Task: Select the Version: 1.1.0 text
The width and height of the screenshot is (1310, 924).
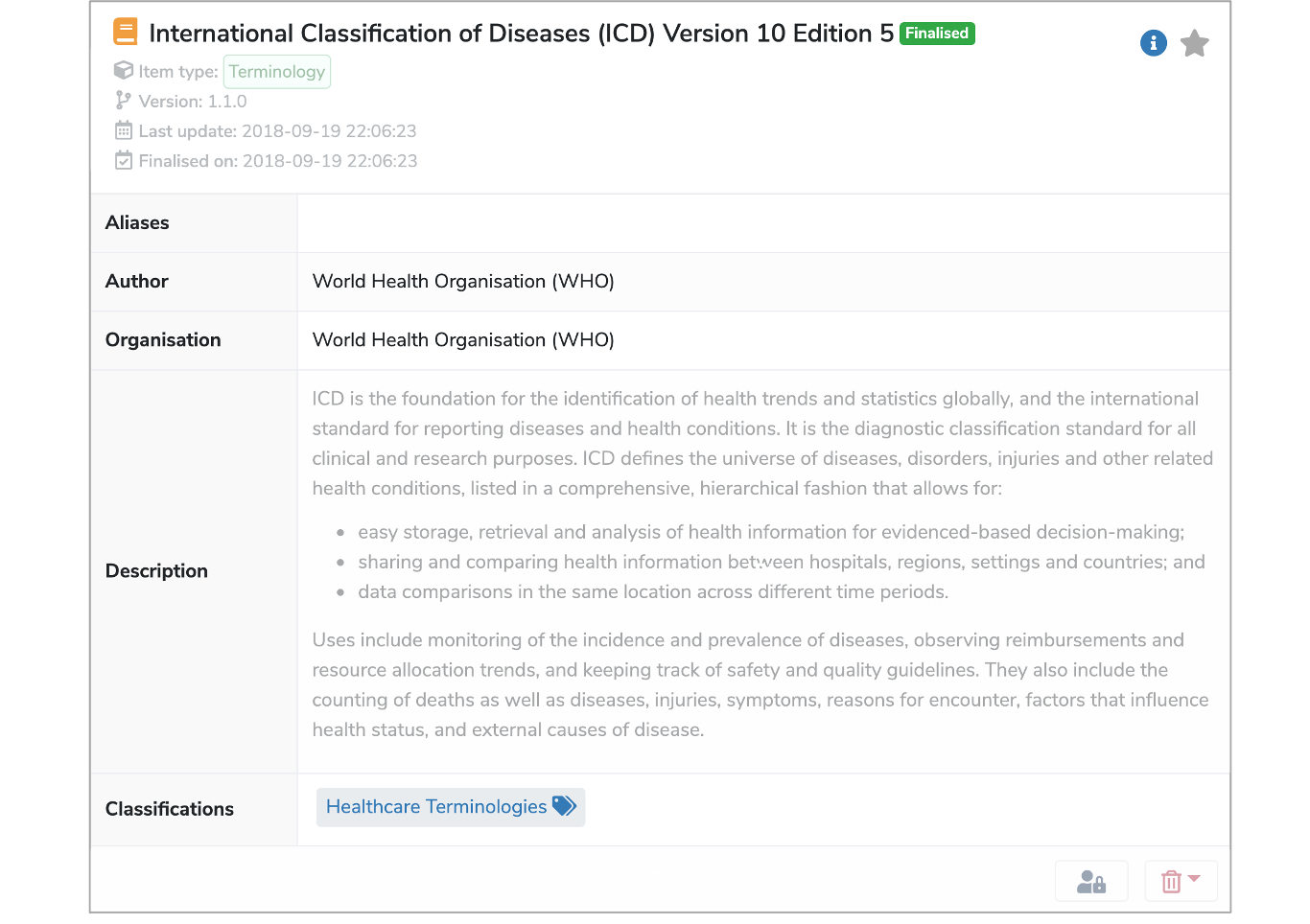Action: click(x=193, y=102)
